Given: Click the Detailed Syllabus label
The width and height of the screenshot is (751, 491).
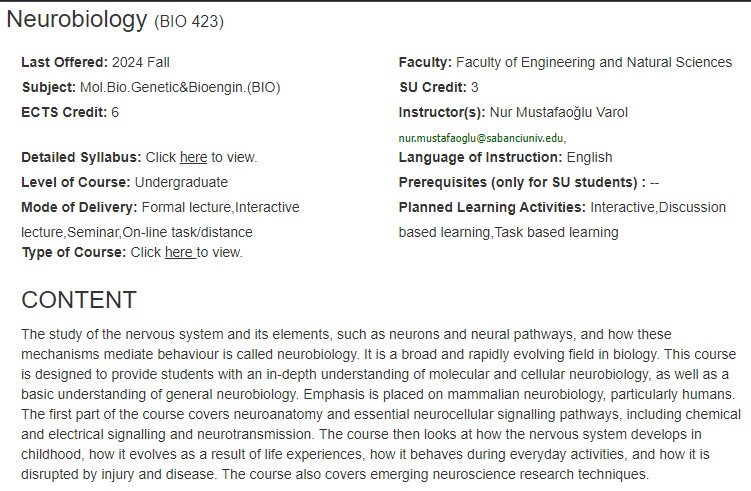Looking at the screenshot, I should click(81, 157).
